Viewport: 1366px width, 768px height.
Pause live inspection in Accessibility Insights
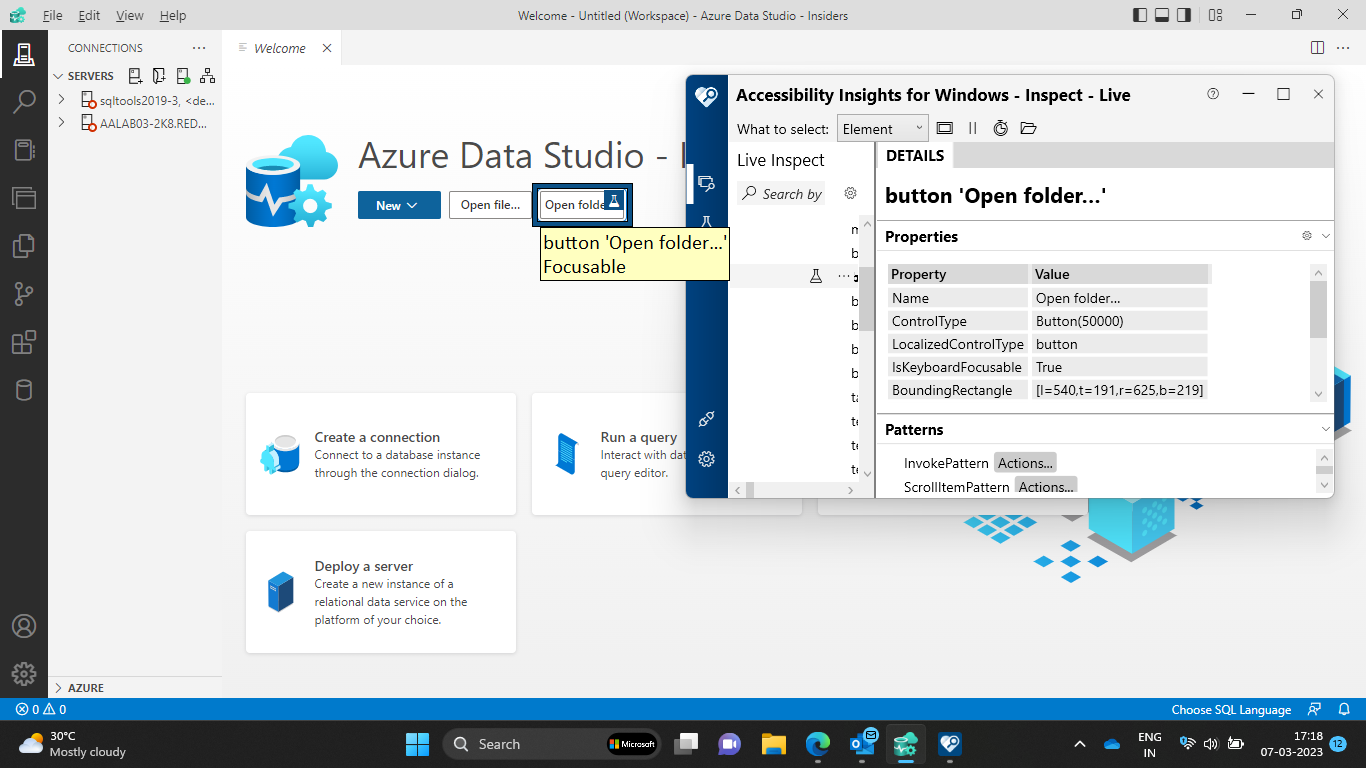point(972,128)
